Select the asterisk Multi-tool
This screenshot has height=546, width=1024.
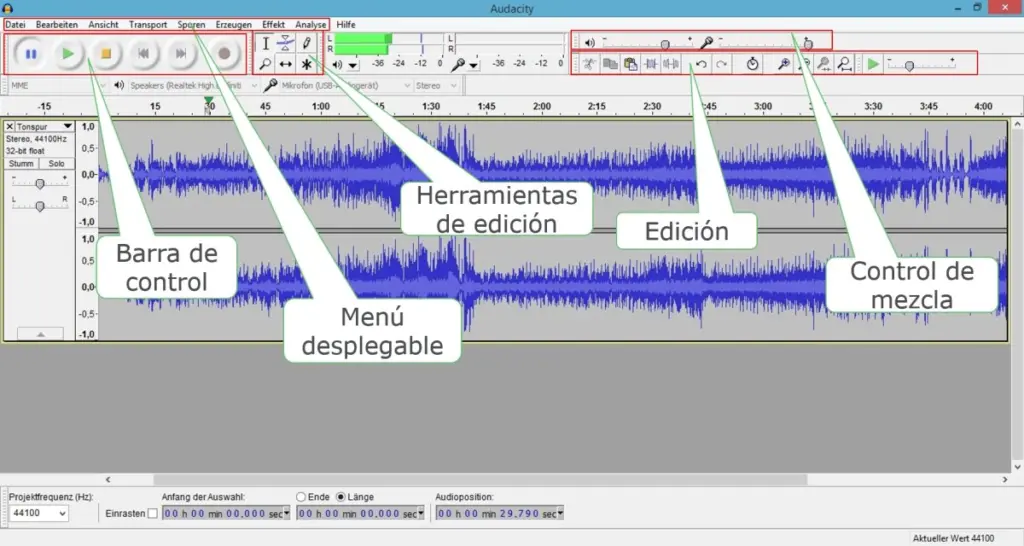click(306, 64)
